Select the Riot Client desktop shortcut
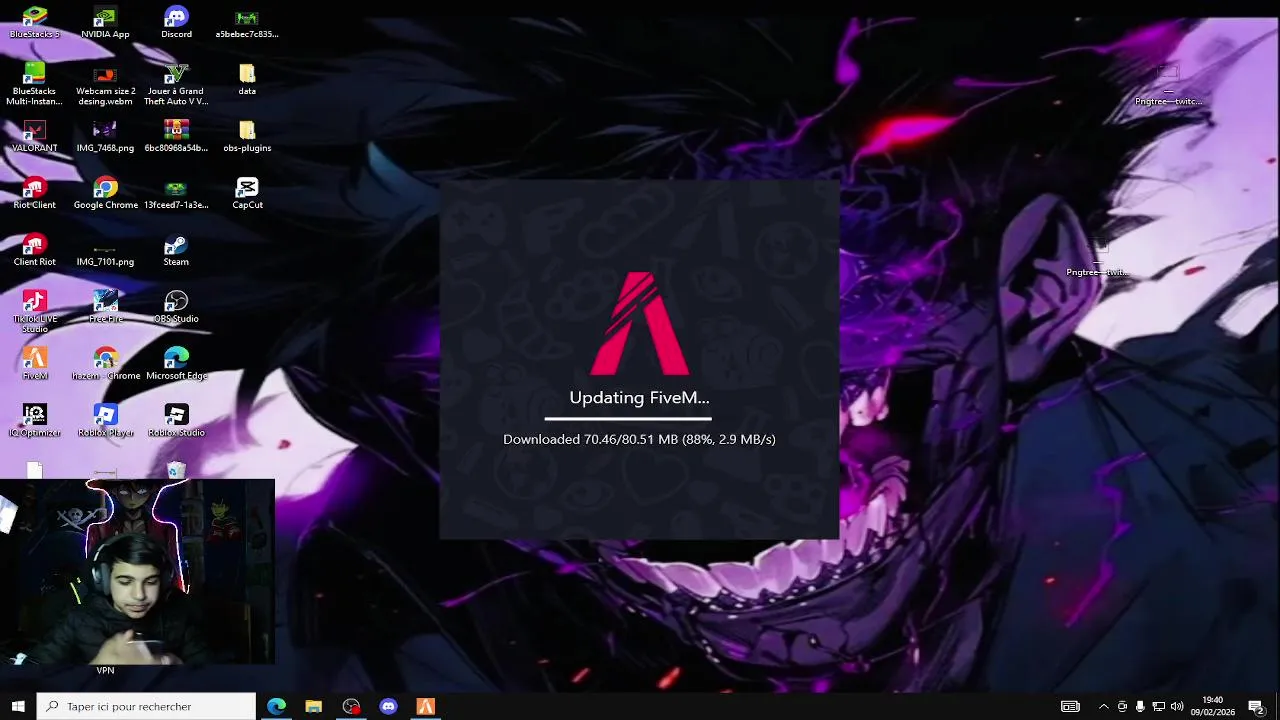 [x=34, y=194]
